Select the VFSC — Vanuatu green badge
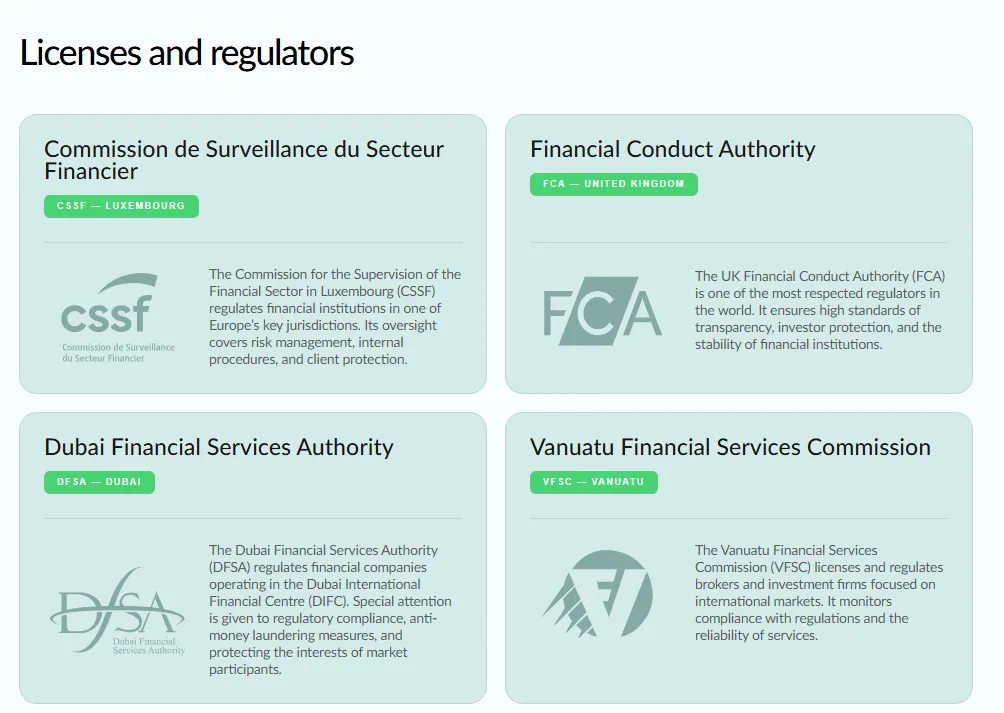1004x713 pixels. [x=594, y=482]
